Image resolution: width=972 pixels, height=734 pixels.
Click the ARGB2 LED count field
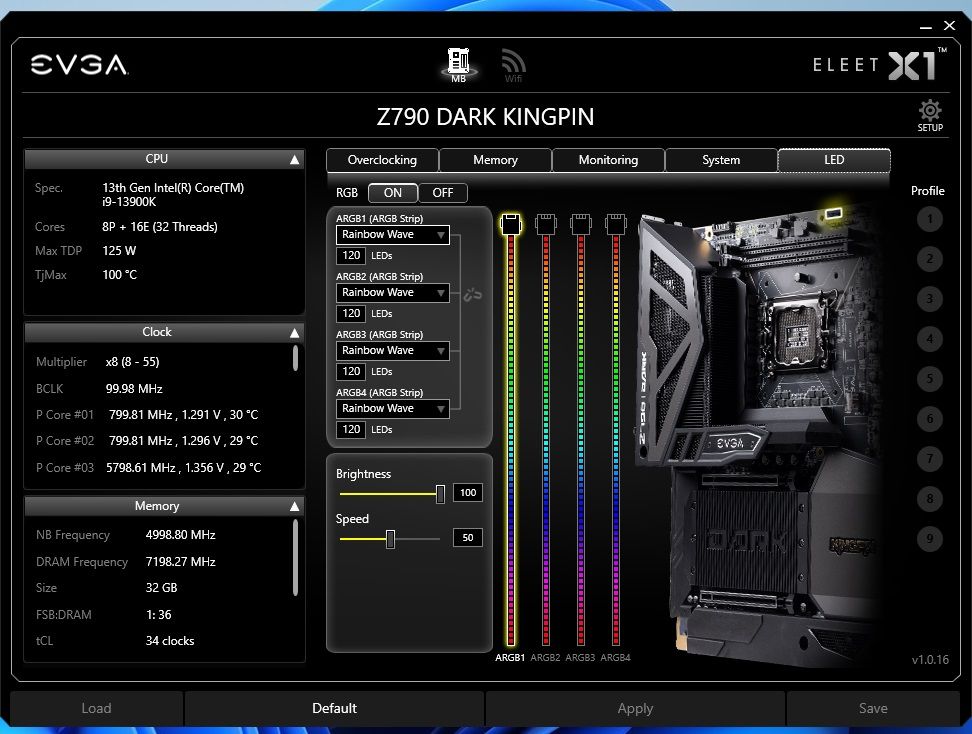point(351,314)
